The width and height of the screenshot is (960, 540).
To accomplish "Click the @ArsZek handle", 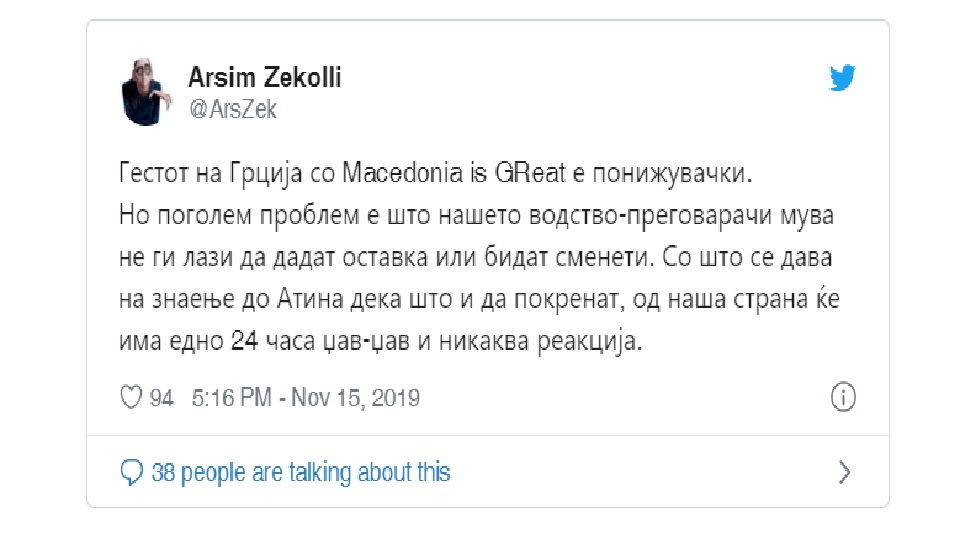I will 232,110.
